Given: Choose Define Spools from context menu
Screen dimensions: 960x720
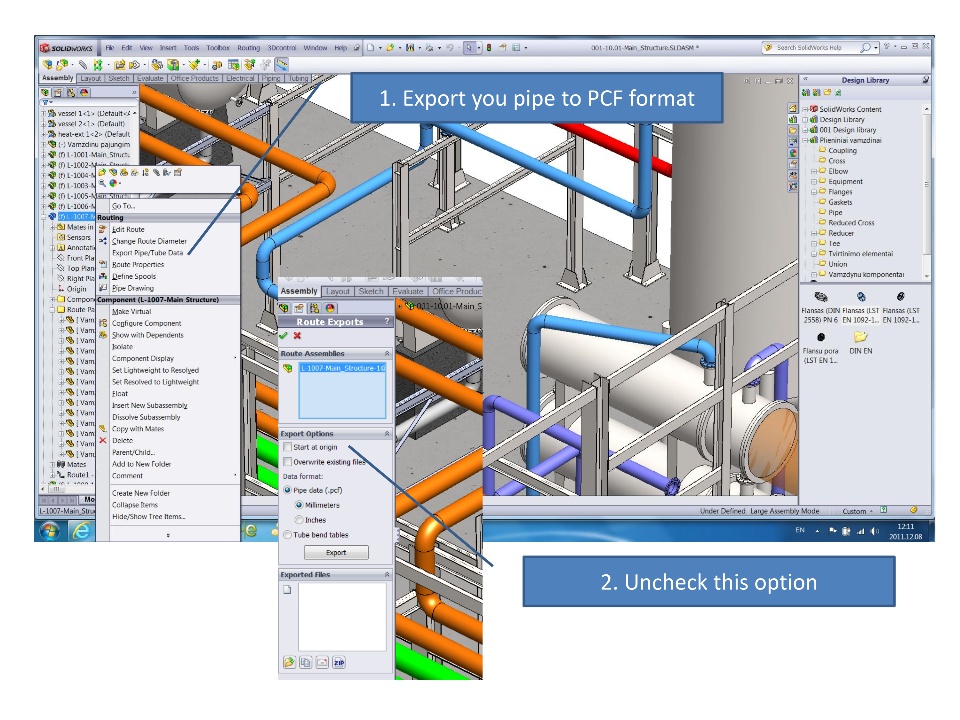Looking at the screenshot, I should pos(134,276).
